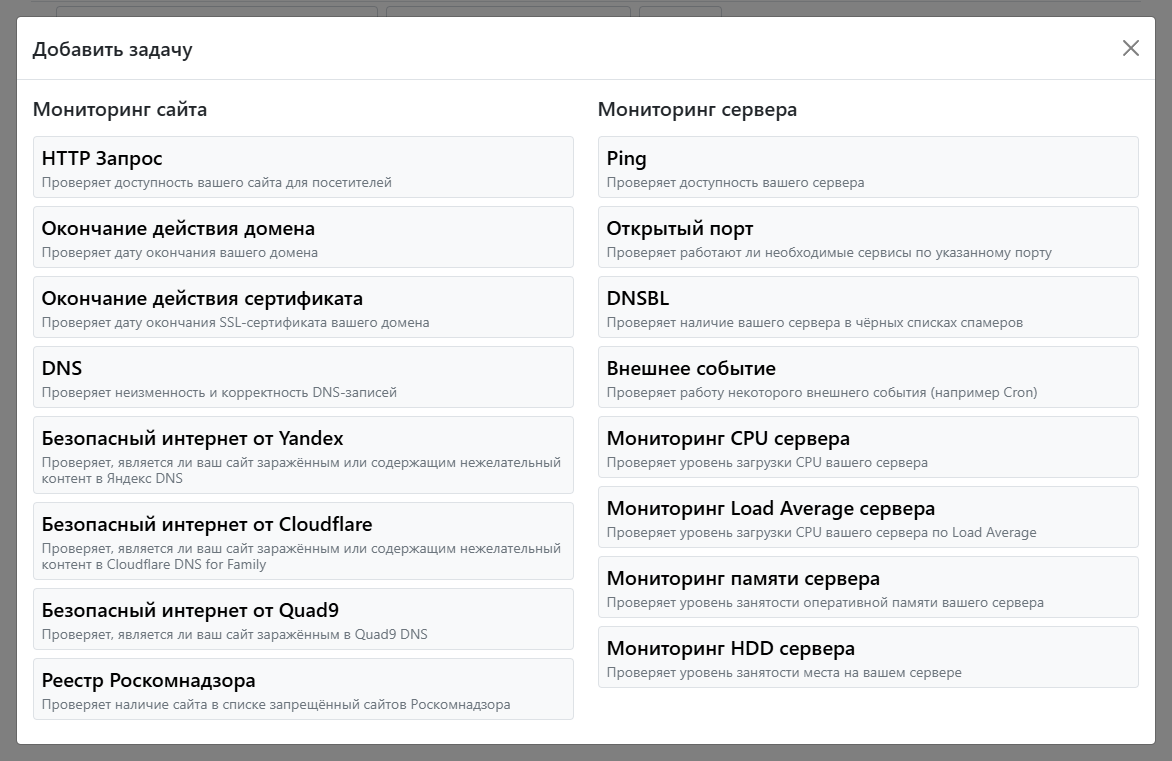Screen dimensions: 1172x761
Task: Select the Ping server task
Action: click(x=868, y=167)
